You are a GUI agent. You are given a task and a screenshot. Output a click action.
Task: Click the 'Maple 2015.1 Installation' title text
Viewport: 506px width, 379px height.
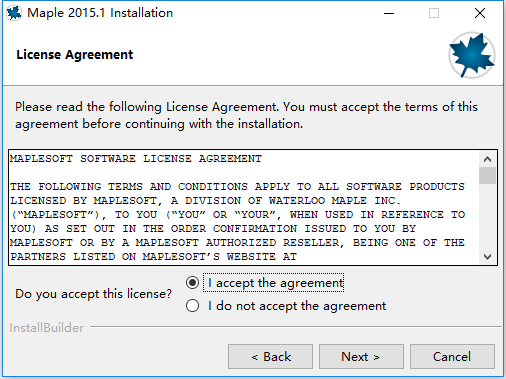pyautogui.click(x=100, y=13)
